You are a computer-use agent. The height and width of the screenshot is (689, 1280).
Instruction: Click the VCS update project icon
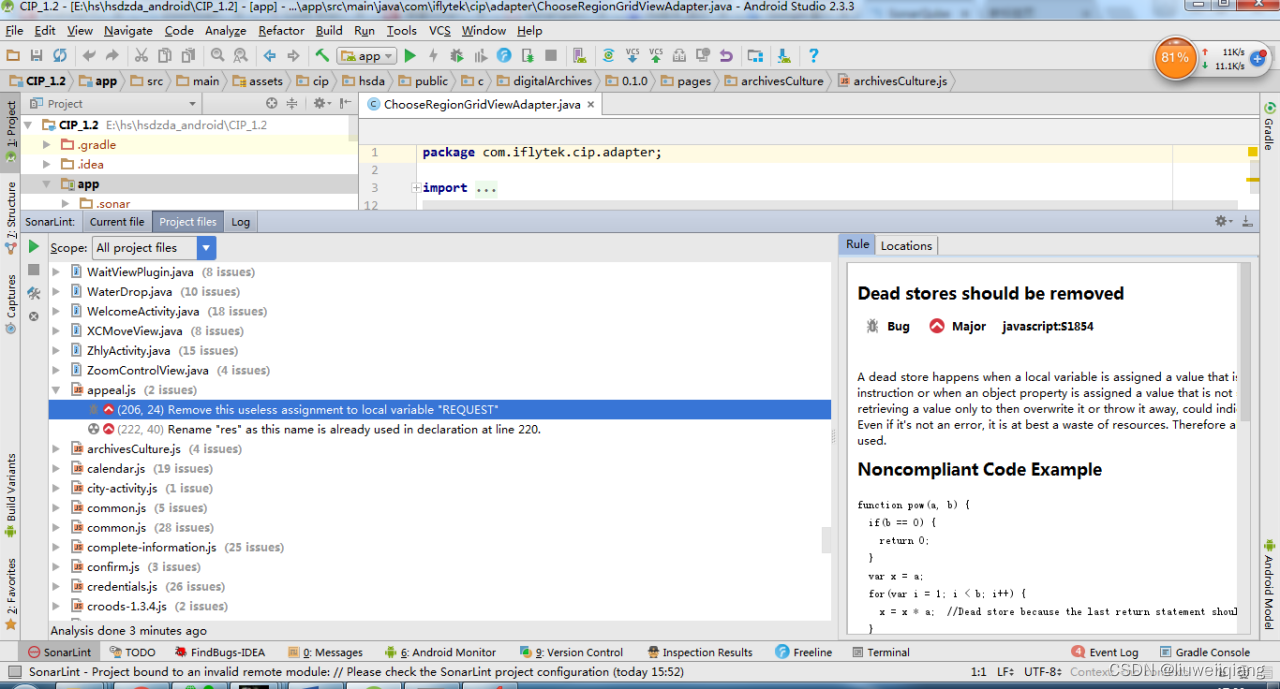(632, 56)
